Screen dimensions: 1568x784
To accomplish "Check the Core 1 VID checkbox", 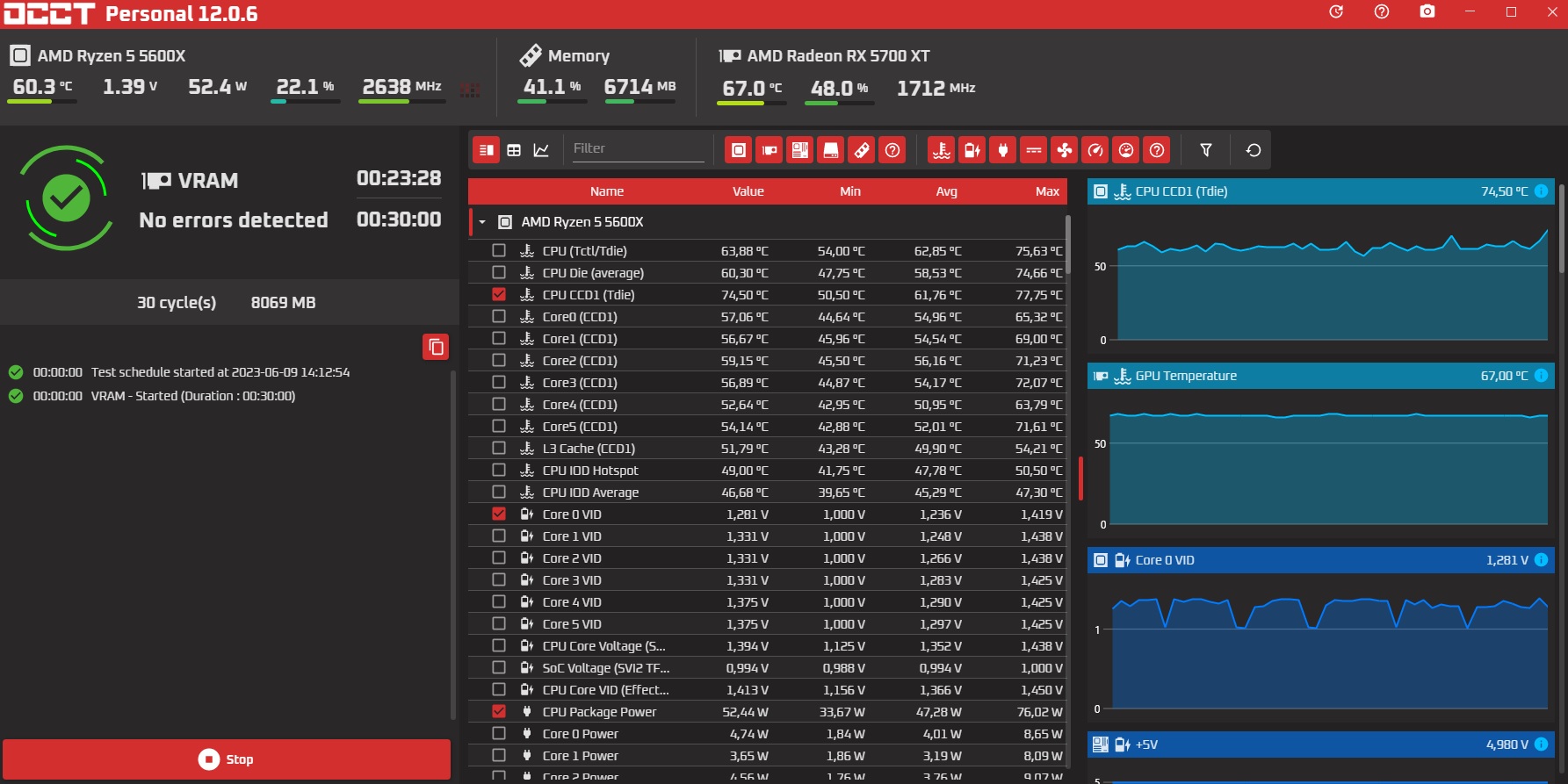I will tap(499, 536).
